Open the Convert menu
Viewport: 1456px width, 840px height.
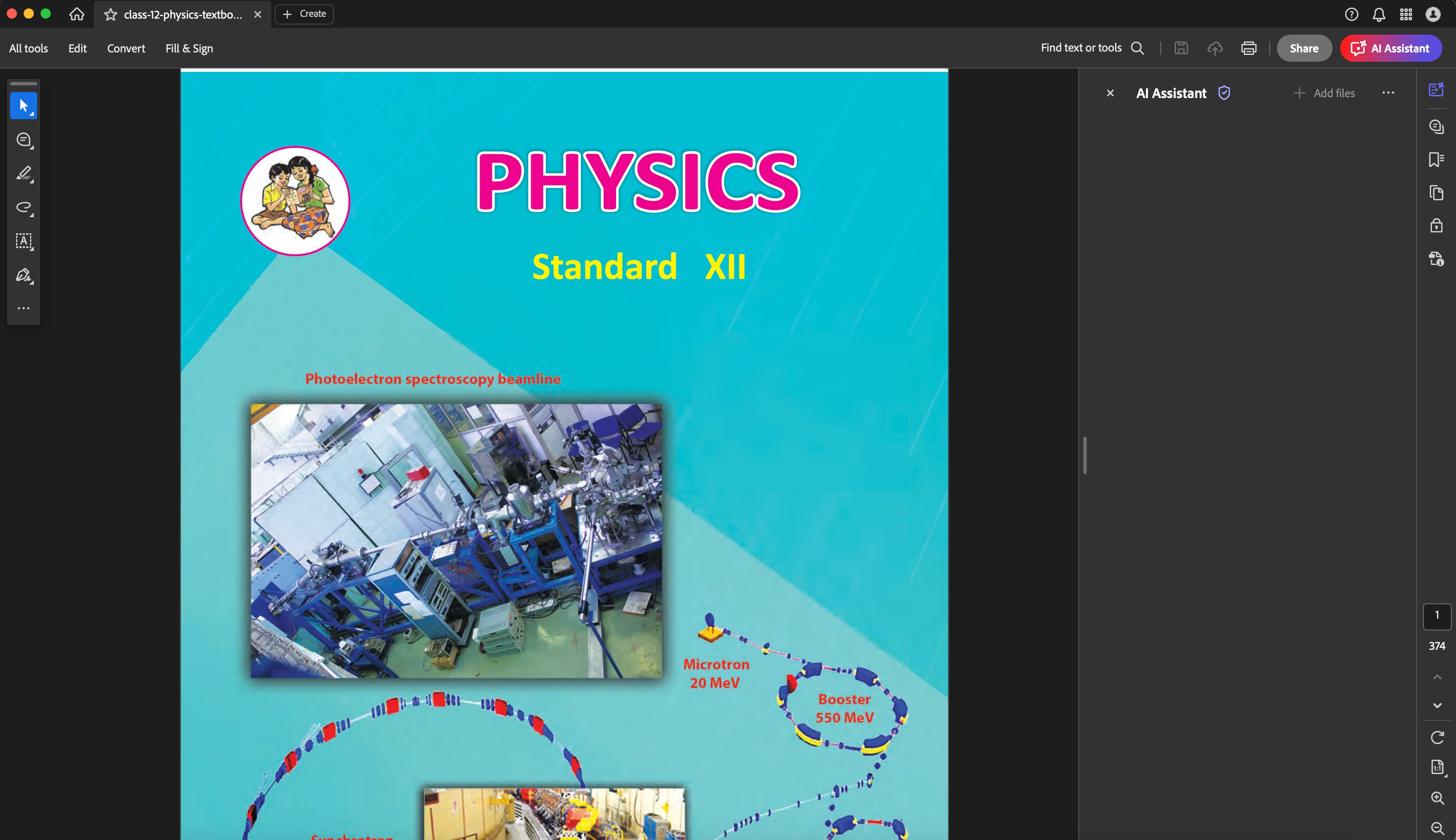point(126,49)
